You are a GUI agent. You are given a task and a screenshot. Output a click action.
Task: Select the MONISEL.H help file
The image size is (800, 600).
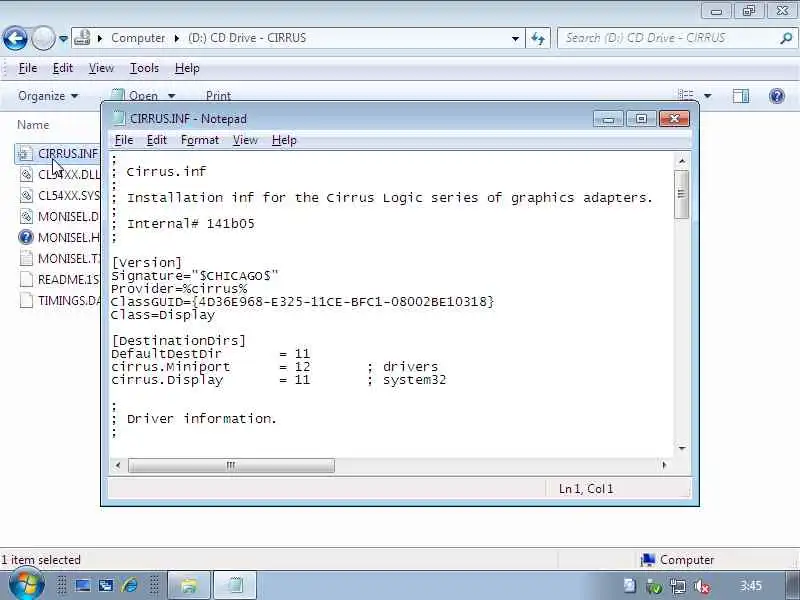(59, 237)
